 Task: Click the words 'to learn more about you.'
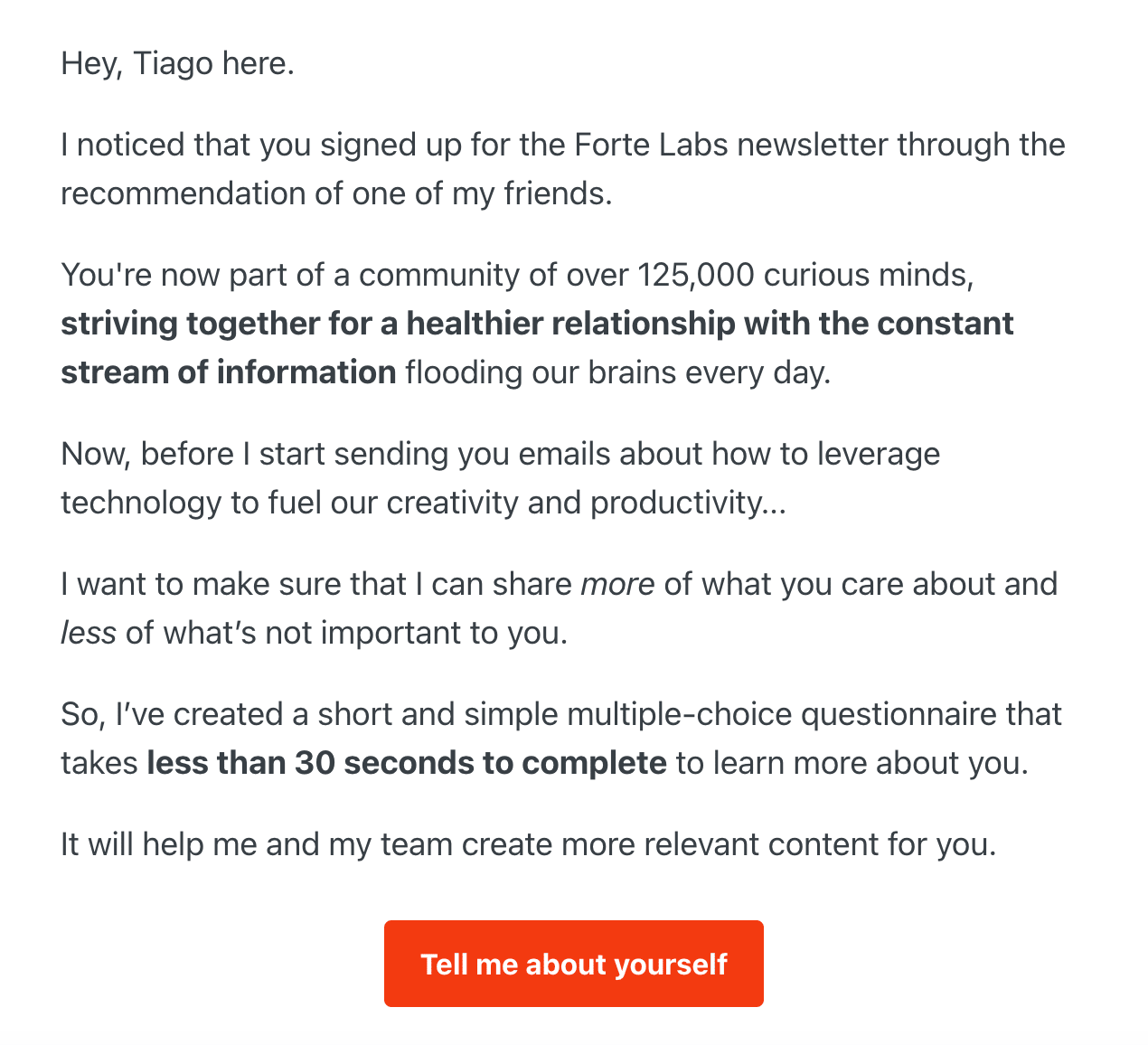pos(852,763)
